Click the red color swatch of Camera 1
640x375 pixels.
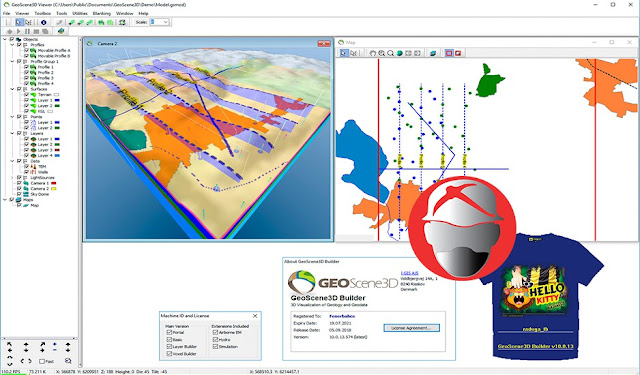pyautogui.click(x=53, y=183)
